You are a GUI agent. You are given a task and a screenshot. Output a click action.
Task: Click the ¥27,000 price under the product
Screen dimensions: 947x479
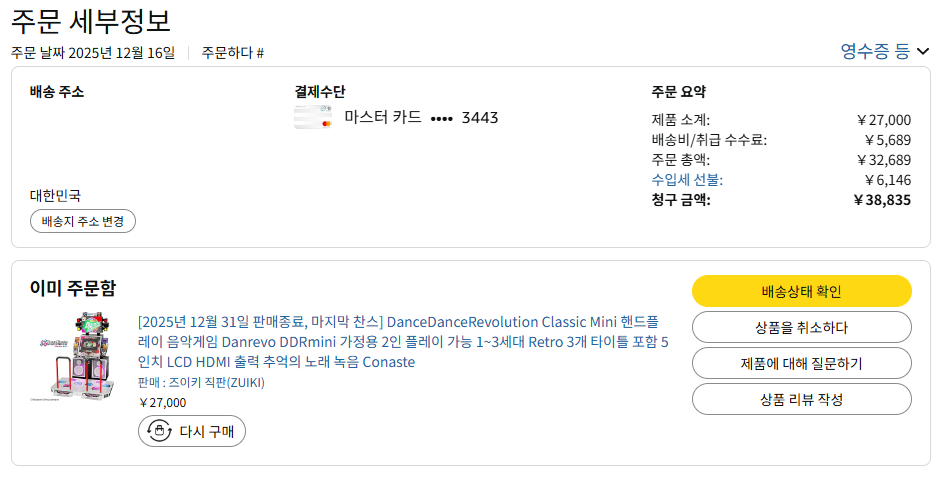coord(162,403)
